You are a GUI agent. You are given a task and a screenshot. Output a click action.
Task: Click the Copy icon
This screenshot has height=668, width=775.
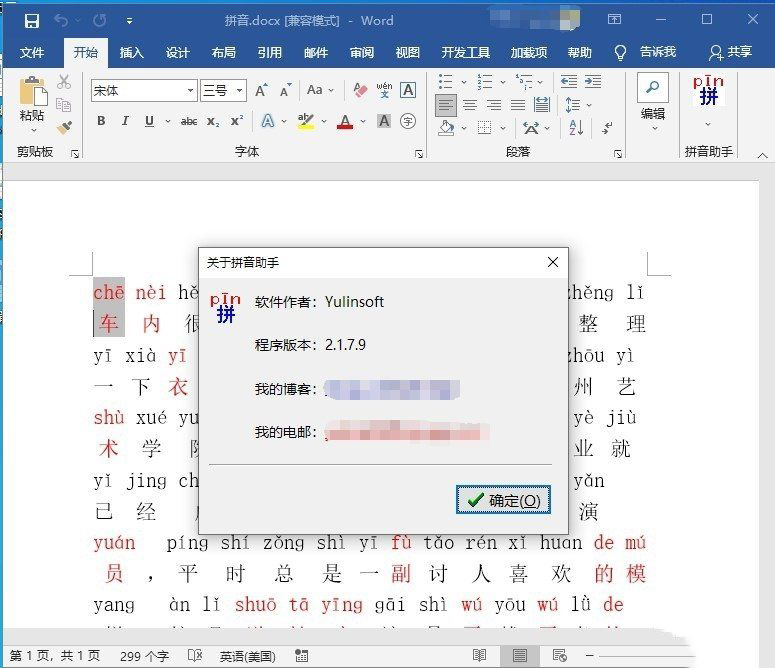pyautogui.click(x=63, y=104)
